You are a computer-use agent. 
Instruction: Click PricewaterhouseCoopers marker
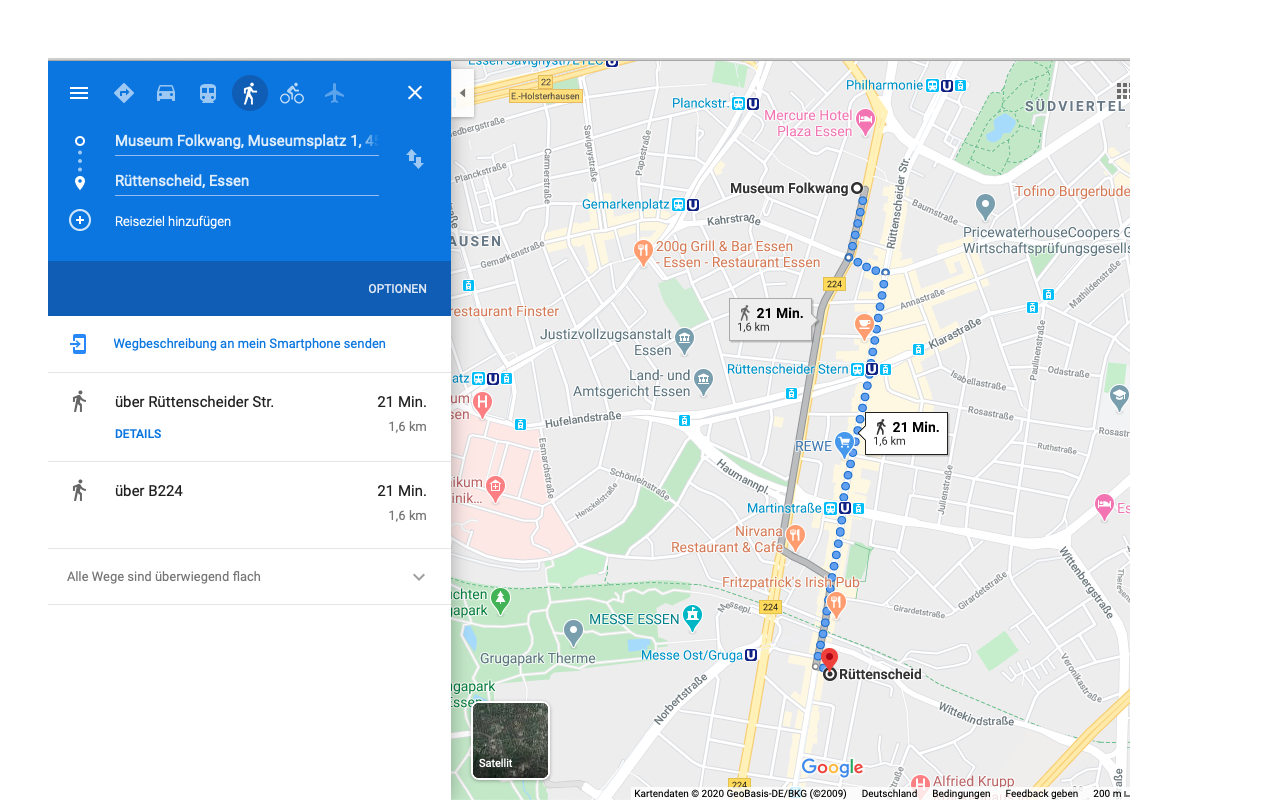[985, 206]
